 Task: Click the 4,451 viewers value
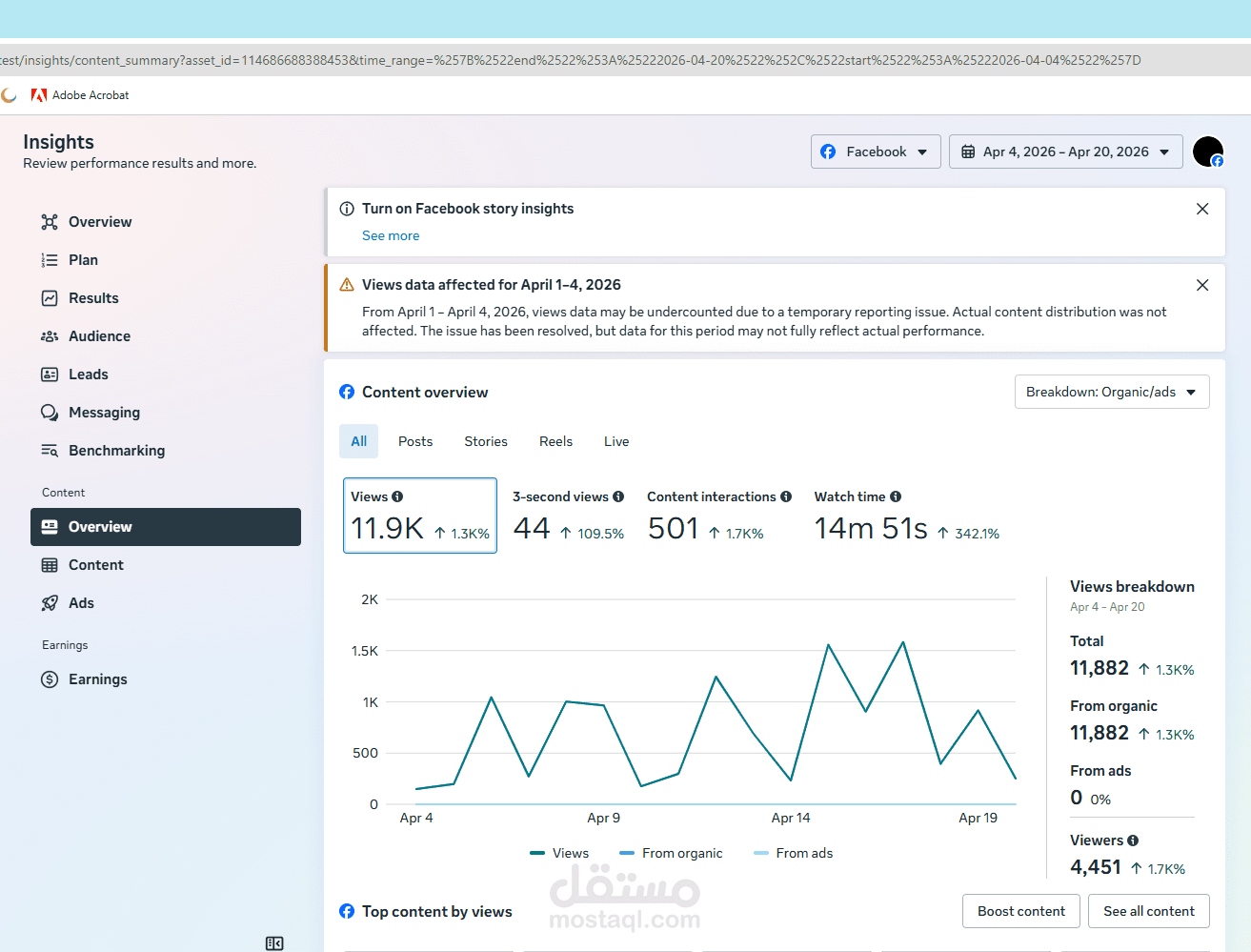[1096, 867]
